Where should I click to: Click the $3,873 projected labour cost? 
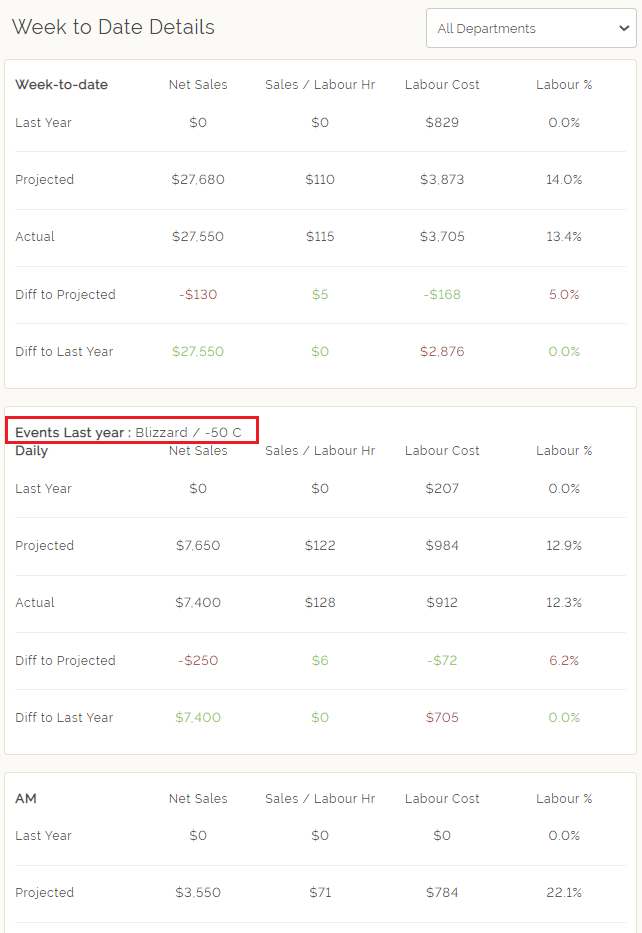tap(442, 180)
